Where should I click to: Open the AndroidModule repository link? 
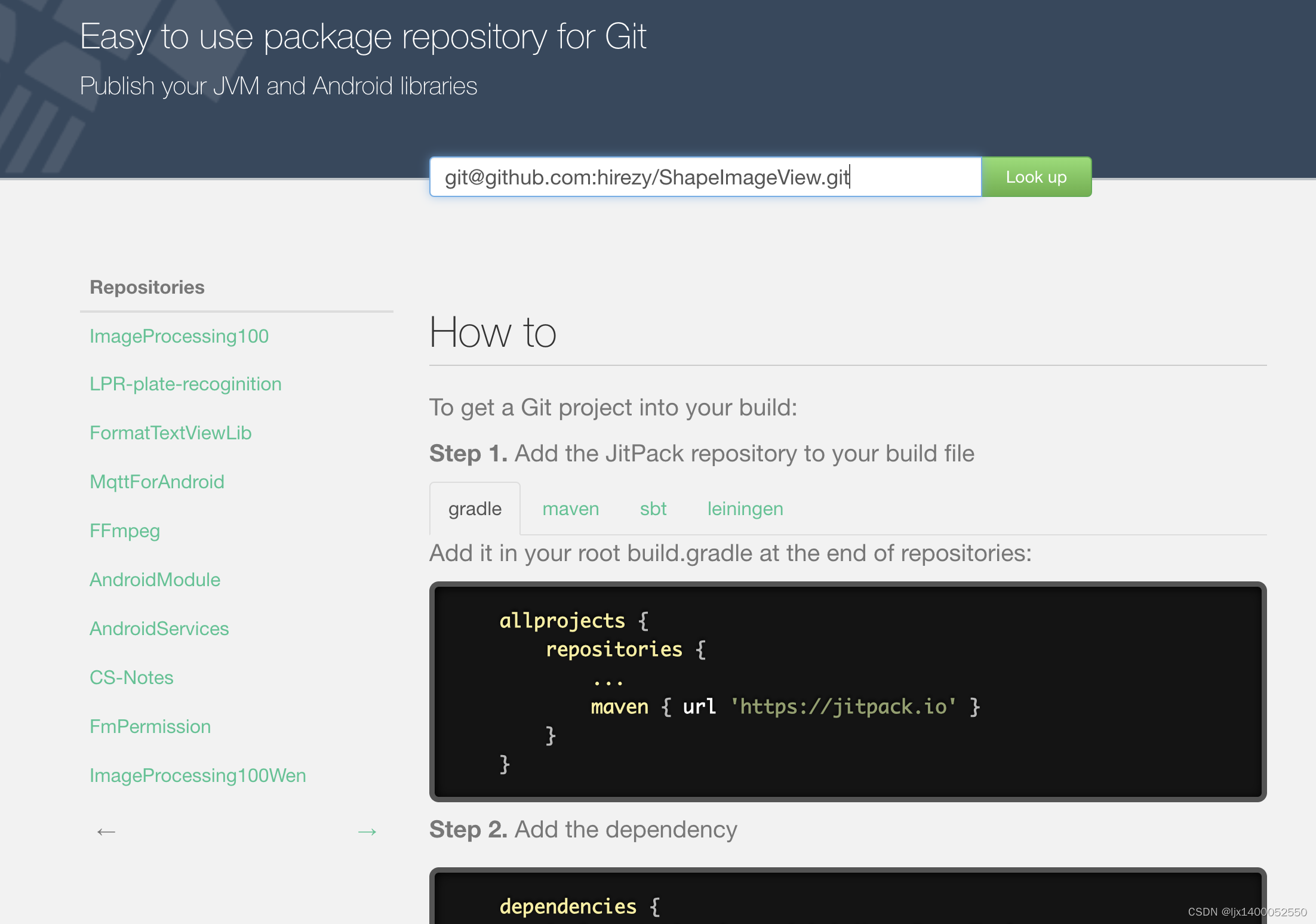(155, 580)
